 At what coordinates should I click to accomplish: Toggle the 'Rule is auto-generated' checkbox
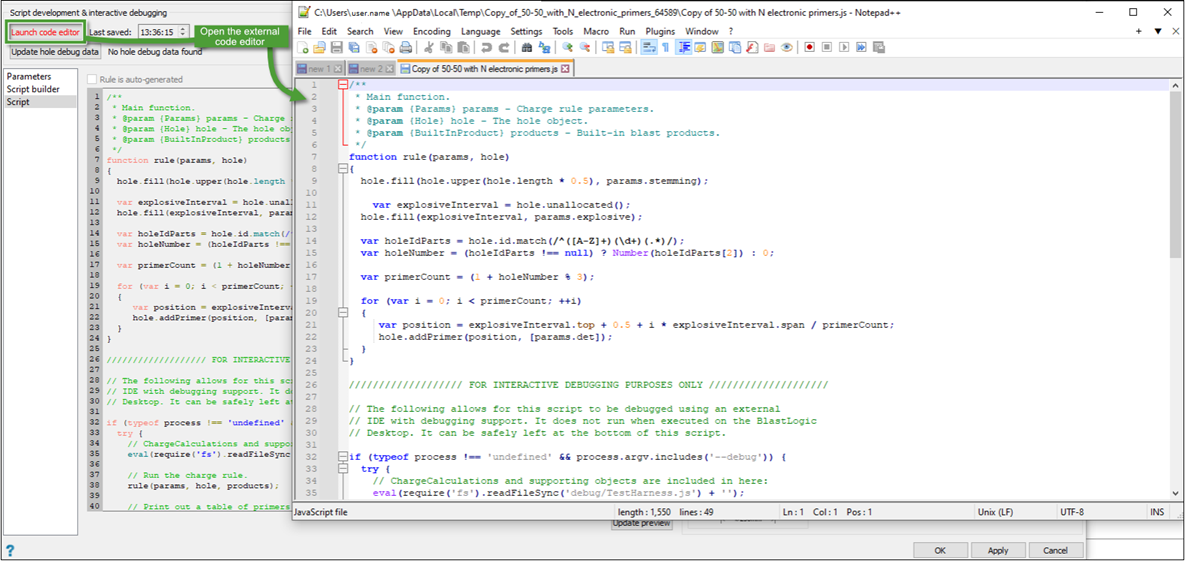pos(92,79)
